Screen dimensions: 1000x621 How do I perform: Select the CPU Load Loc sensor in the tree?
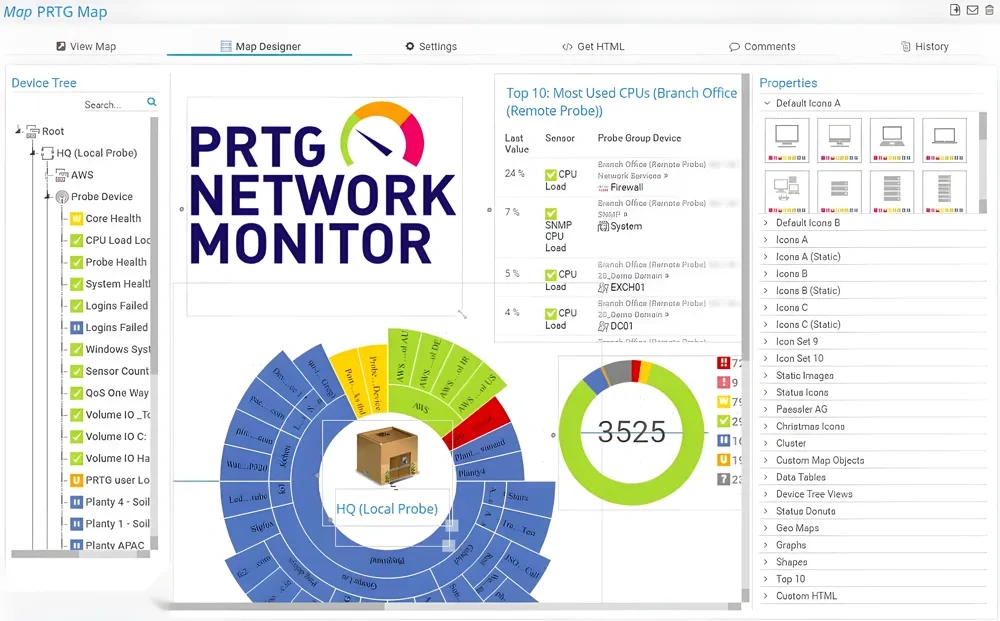coord(118,240)
